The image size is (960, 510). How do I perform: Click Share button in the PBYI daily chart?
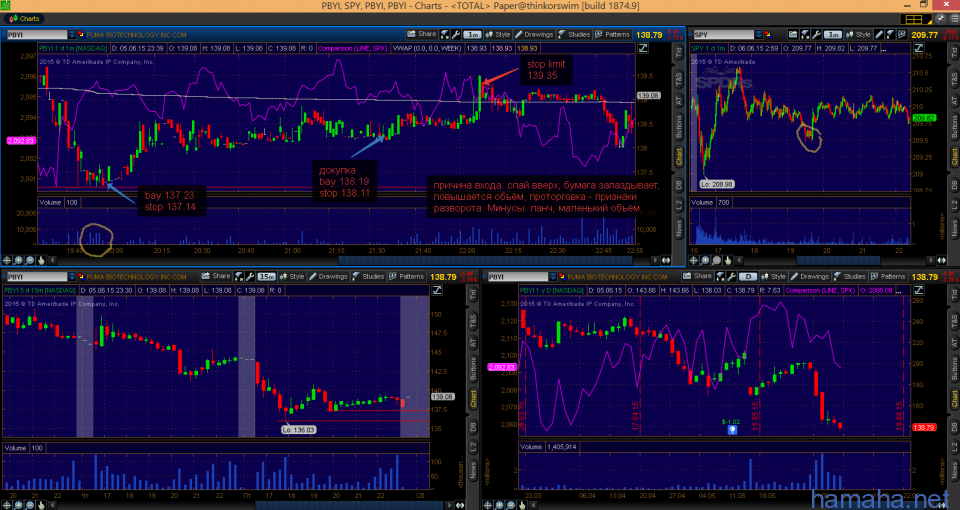tap(699, 276)
